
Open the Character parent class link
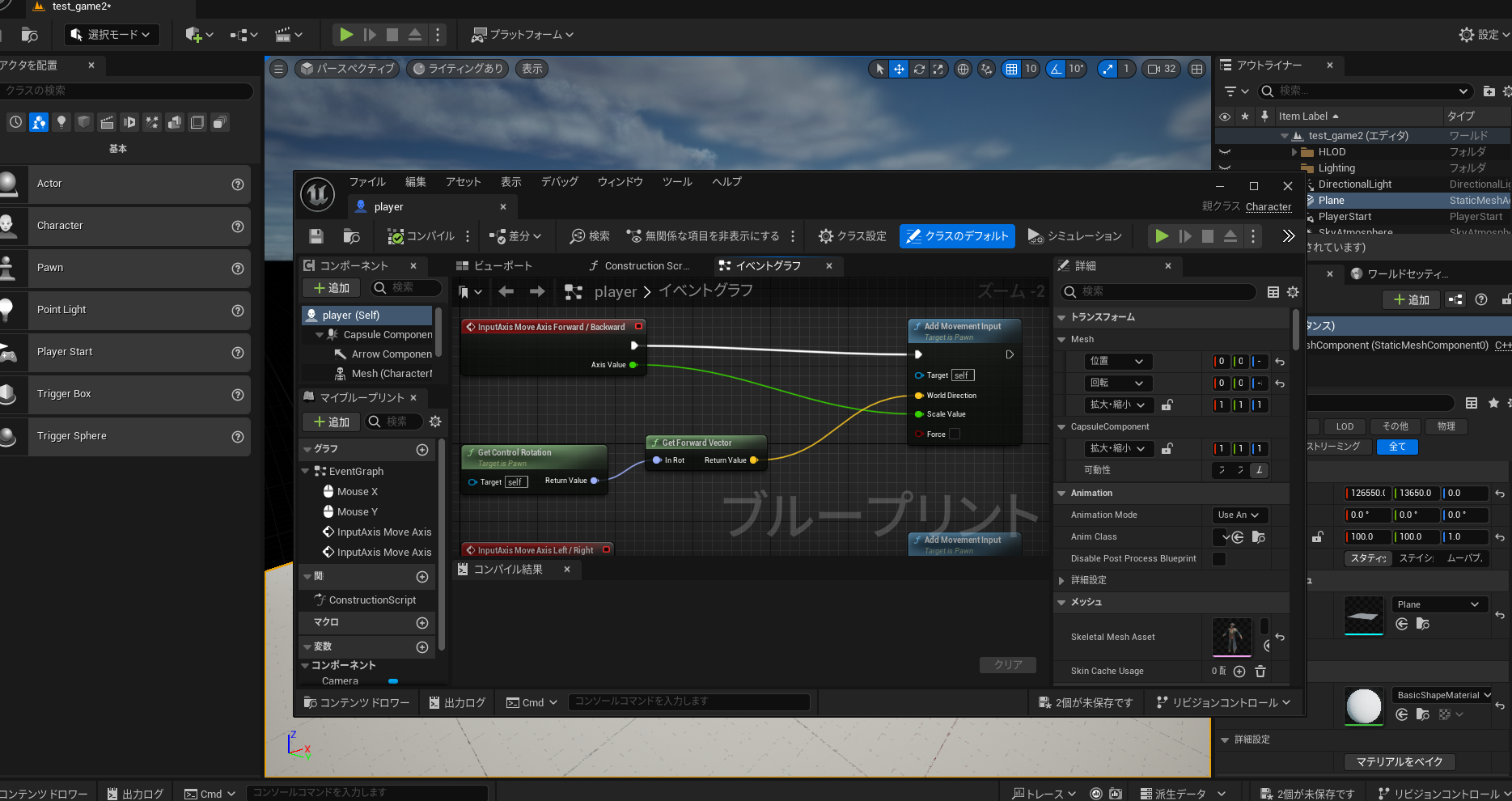pyautogui.click(x=1268, y=207)
